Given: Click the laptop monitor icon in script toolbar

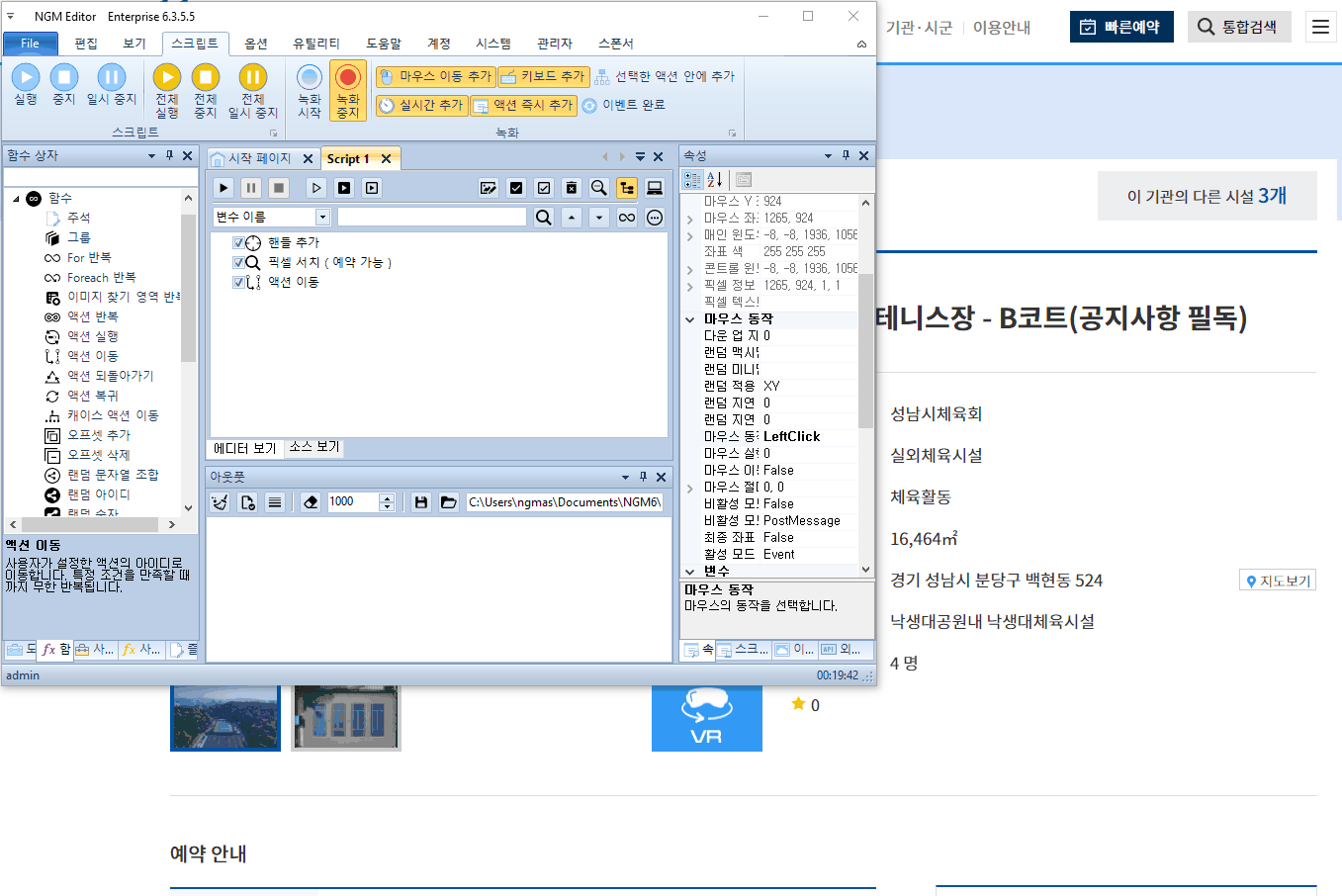Looking at the screenshot, I should point(655,188).
